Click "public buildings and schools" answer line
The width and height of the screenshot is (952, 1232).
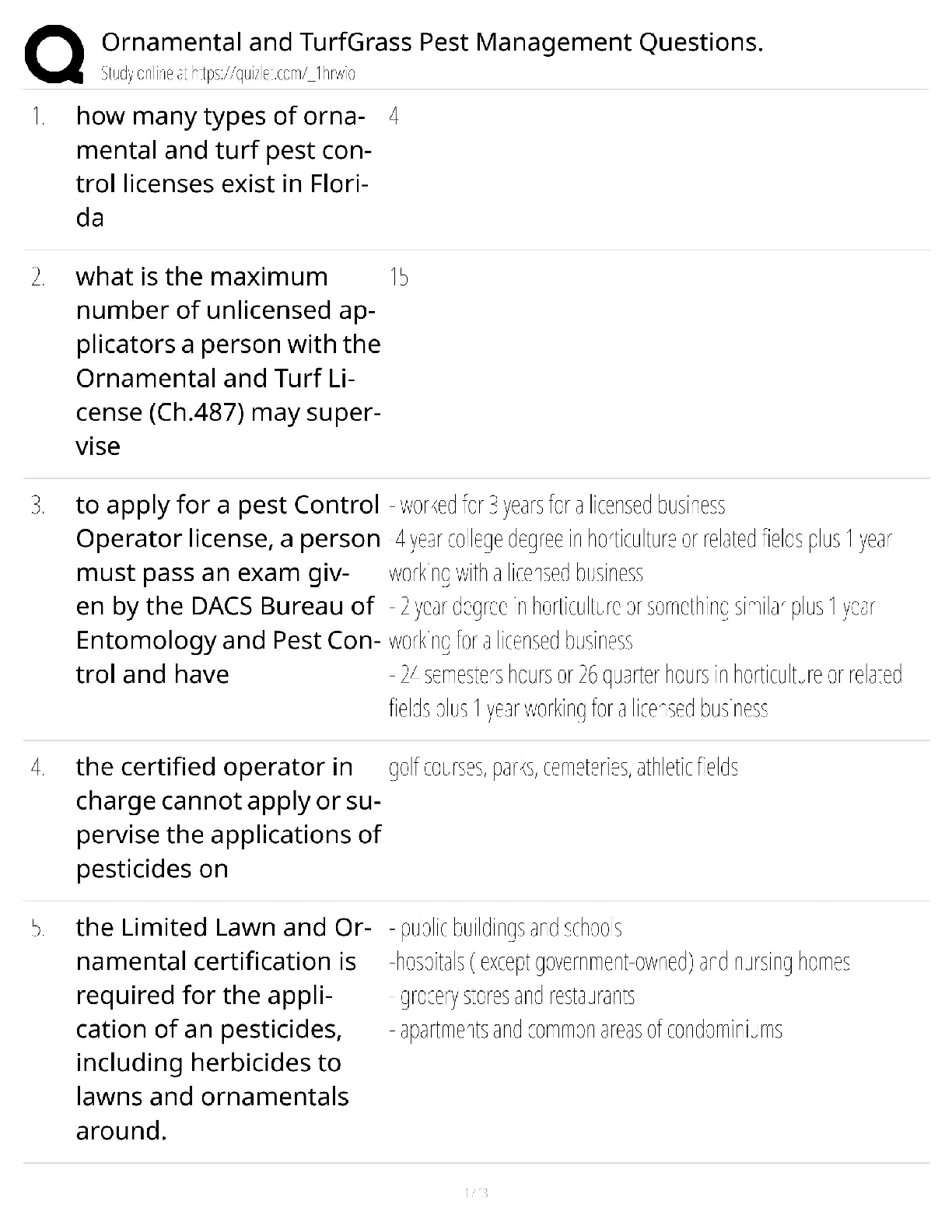(x=506, y=928)
